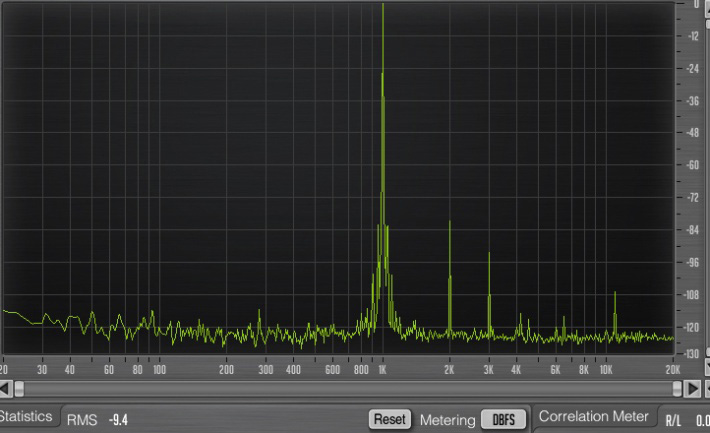Click the -84 dB level scale label

point(693,230)
